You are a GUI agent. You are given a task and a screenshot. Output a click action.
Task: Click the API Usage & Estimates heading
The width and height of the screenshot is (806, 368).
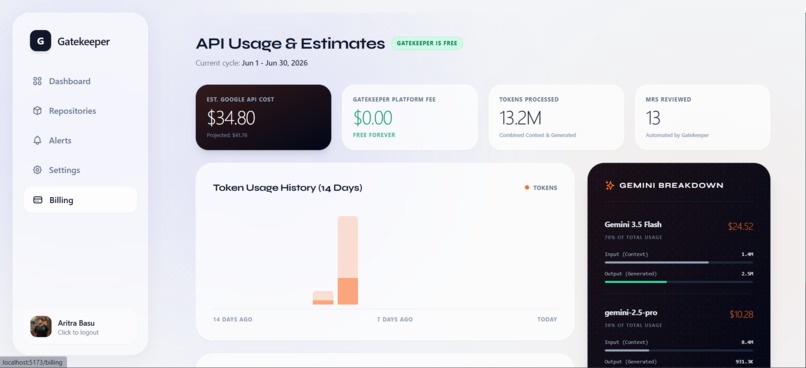[x=290, y=44]
